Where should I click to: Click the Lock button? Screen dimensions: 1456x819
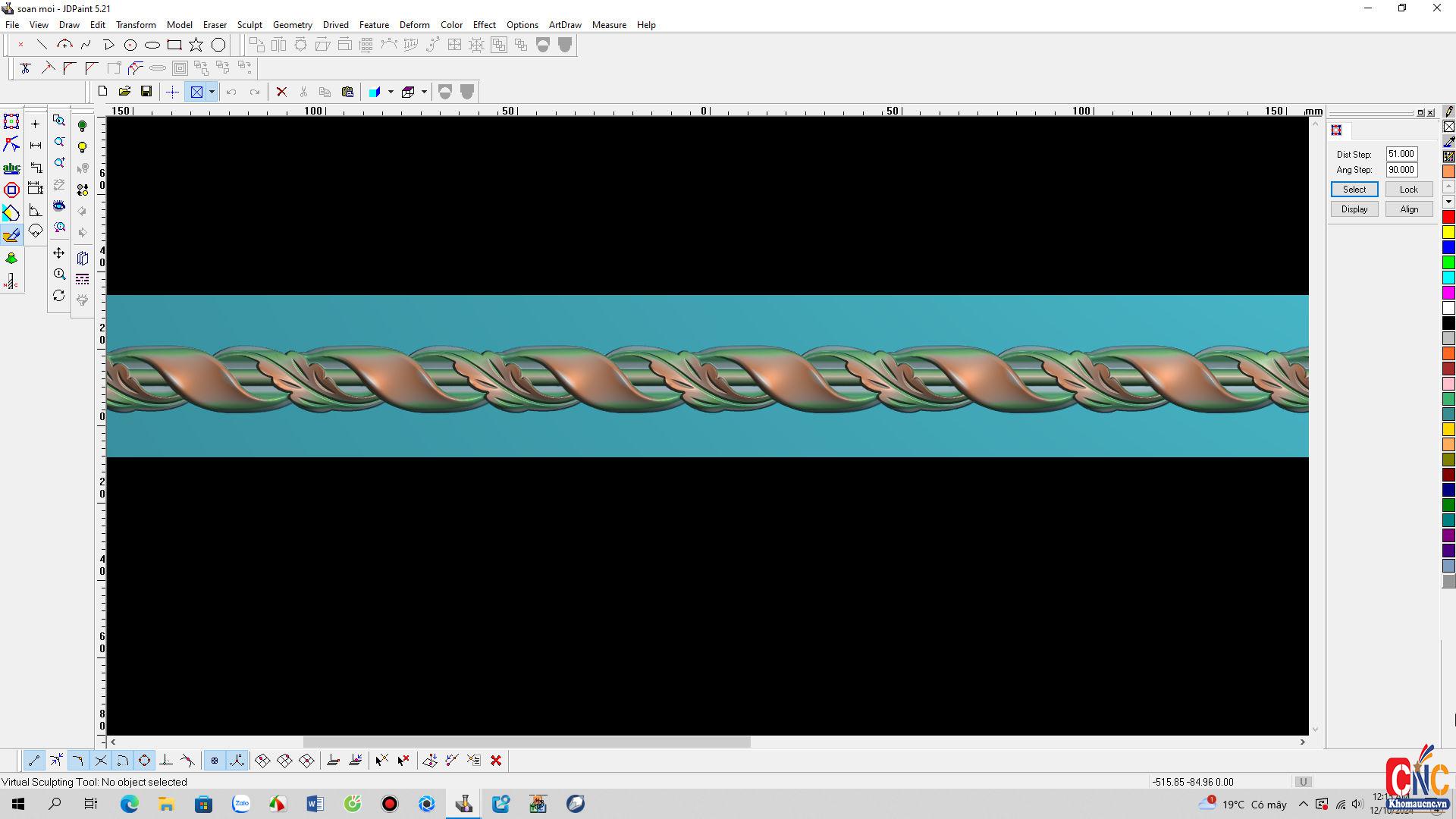(x=1408, y=190)
